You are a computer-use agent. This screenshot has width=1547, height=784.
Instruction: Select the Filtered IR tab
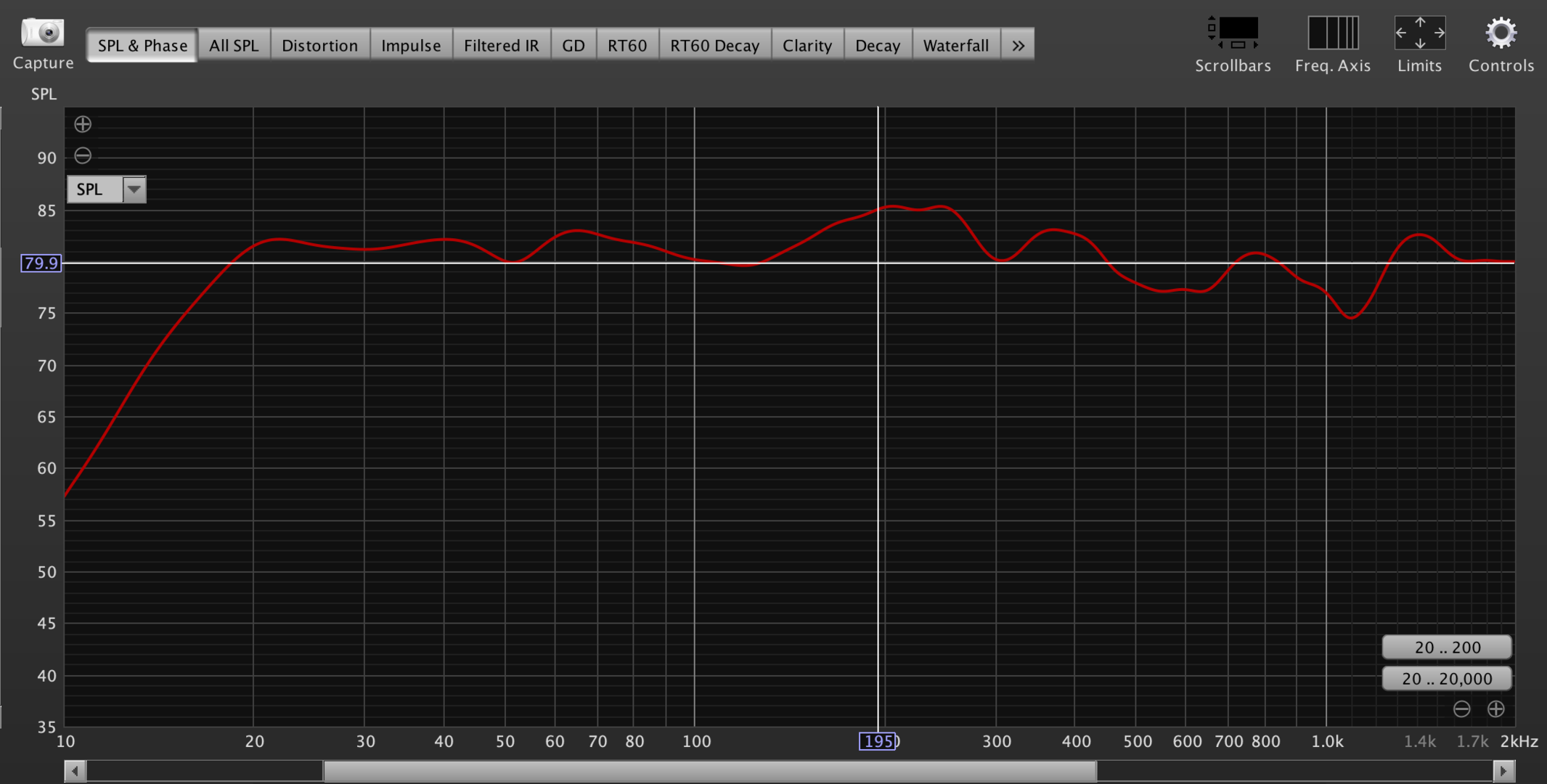[501, 45]
